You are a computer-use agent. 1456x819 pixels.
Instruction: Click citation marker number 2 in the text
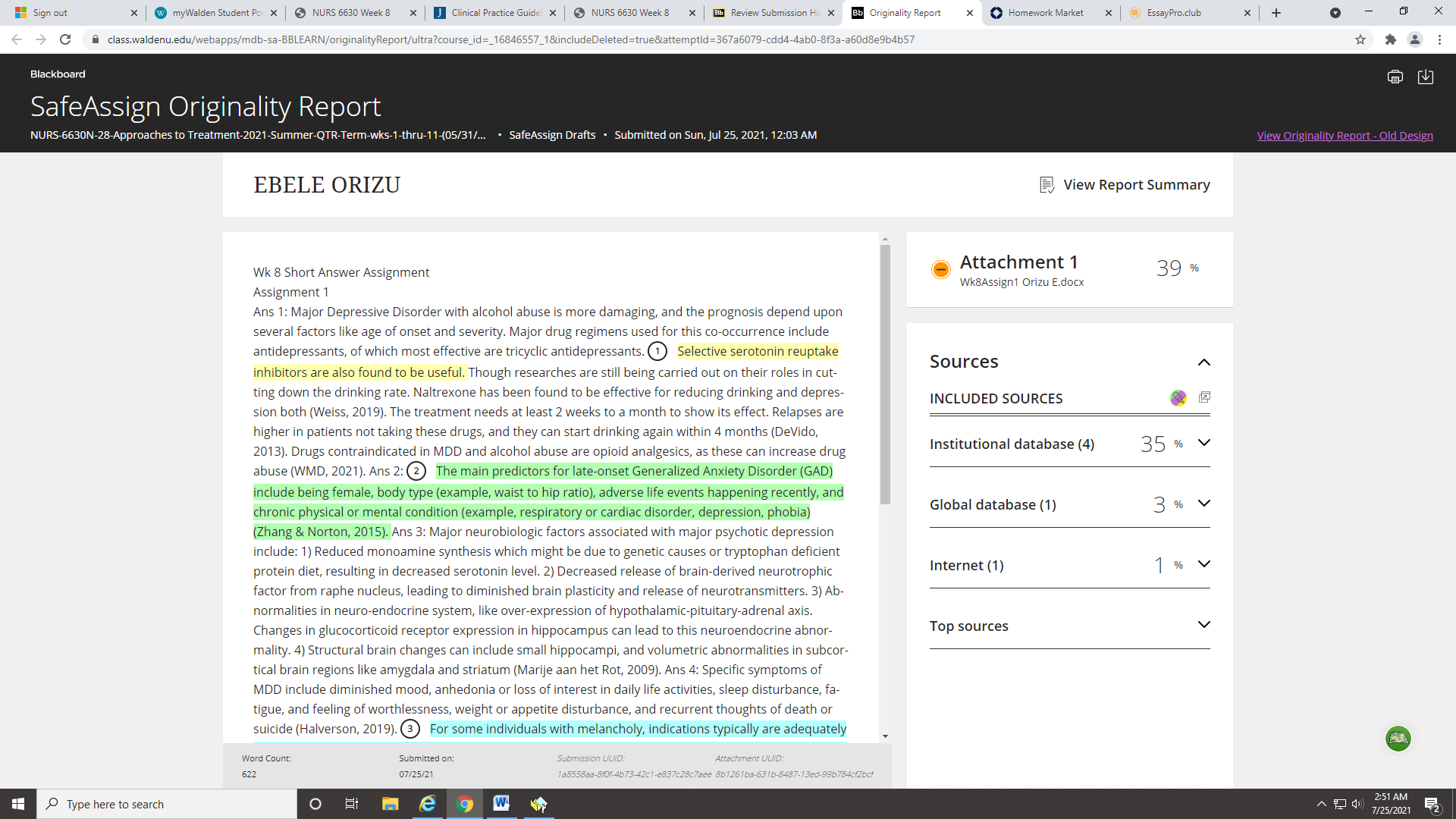(x=416, y=472)
